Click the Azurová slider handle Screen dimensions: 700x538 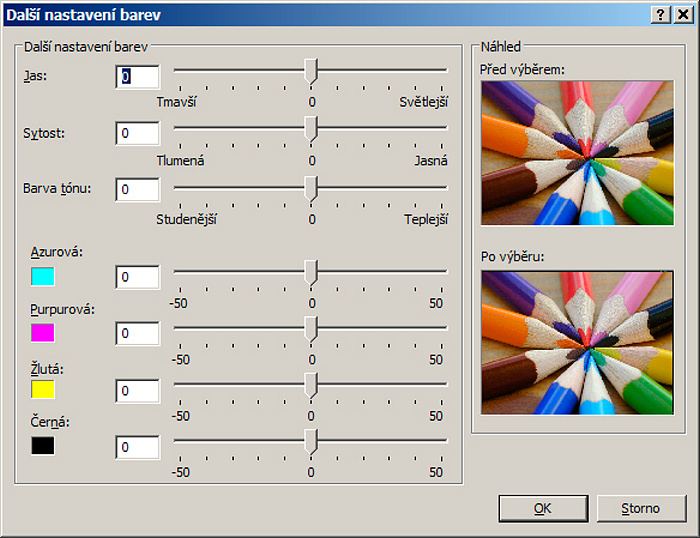point(311,271)
